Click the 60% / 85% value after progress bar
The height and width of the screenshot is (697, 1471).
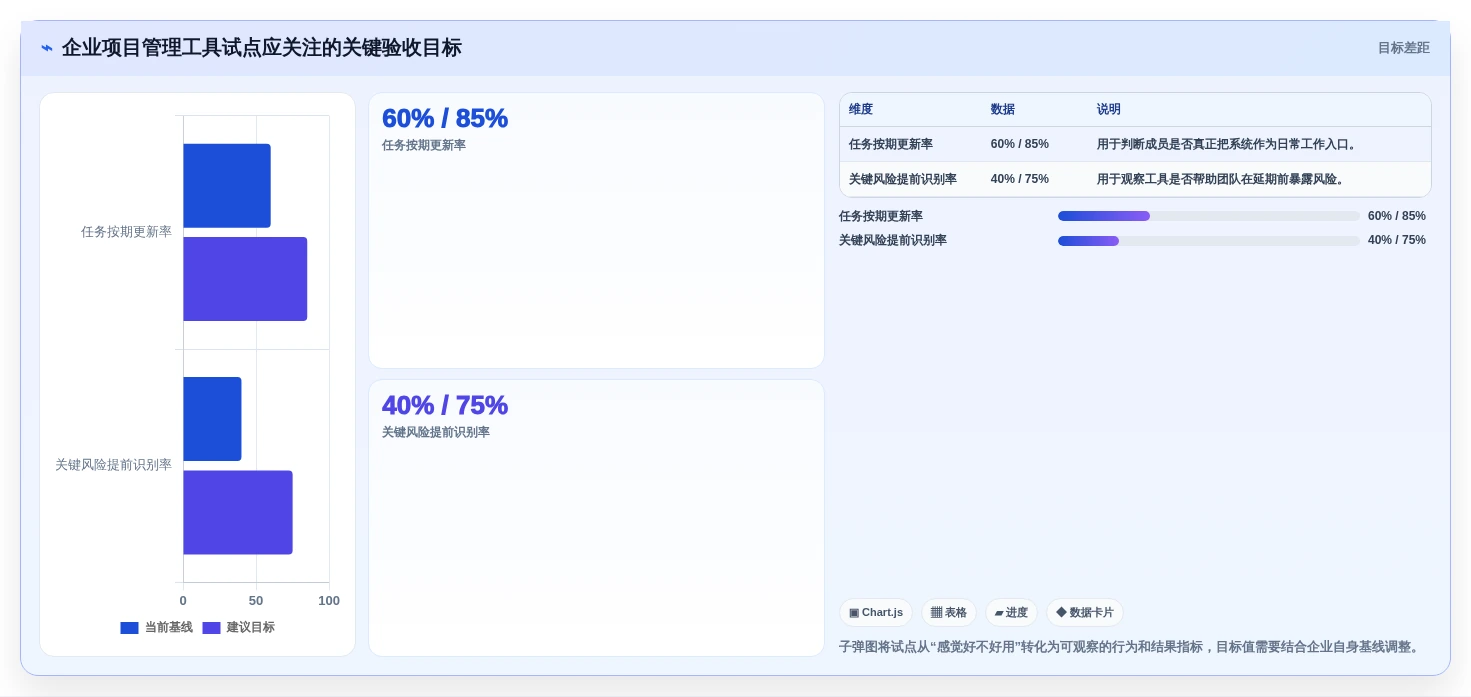(1397, 216)
